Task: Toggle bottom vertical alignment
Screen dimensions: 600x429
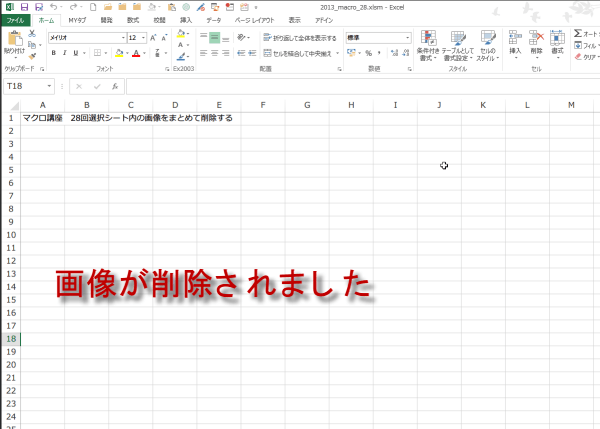Action: pyautogui.click(x=226, y=37)
